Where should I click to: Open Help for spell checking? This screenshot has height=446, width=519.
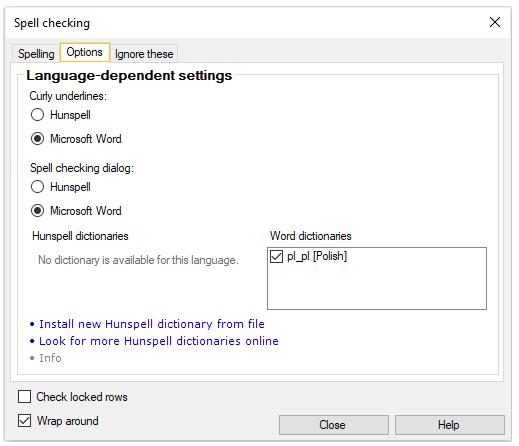click(x=450, y=425)
